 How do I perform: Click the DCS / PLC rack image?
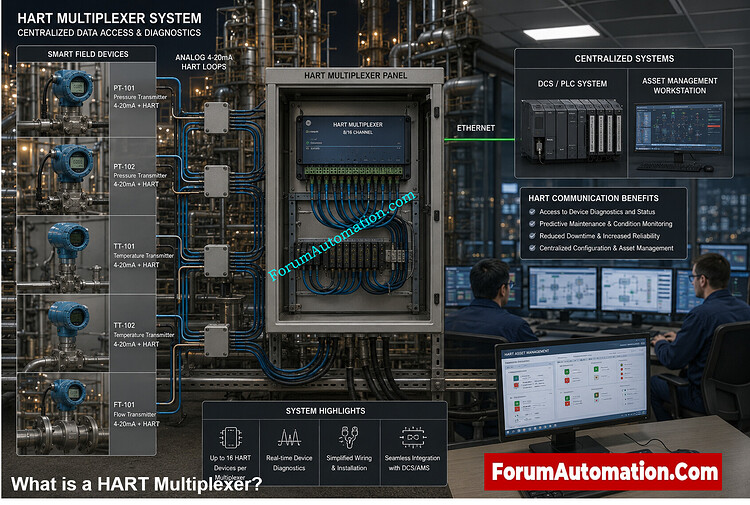571,130
